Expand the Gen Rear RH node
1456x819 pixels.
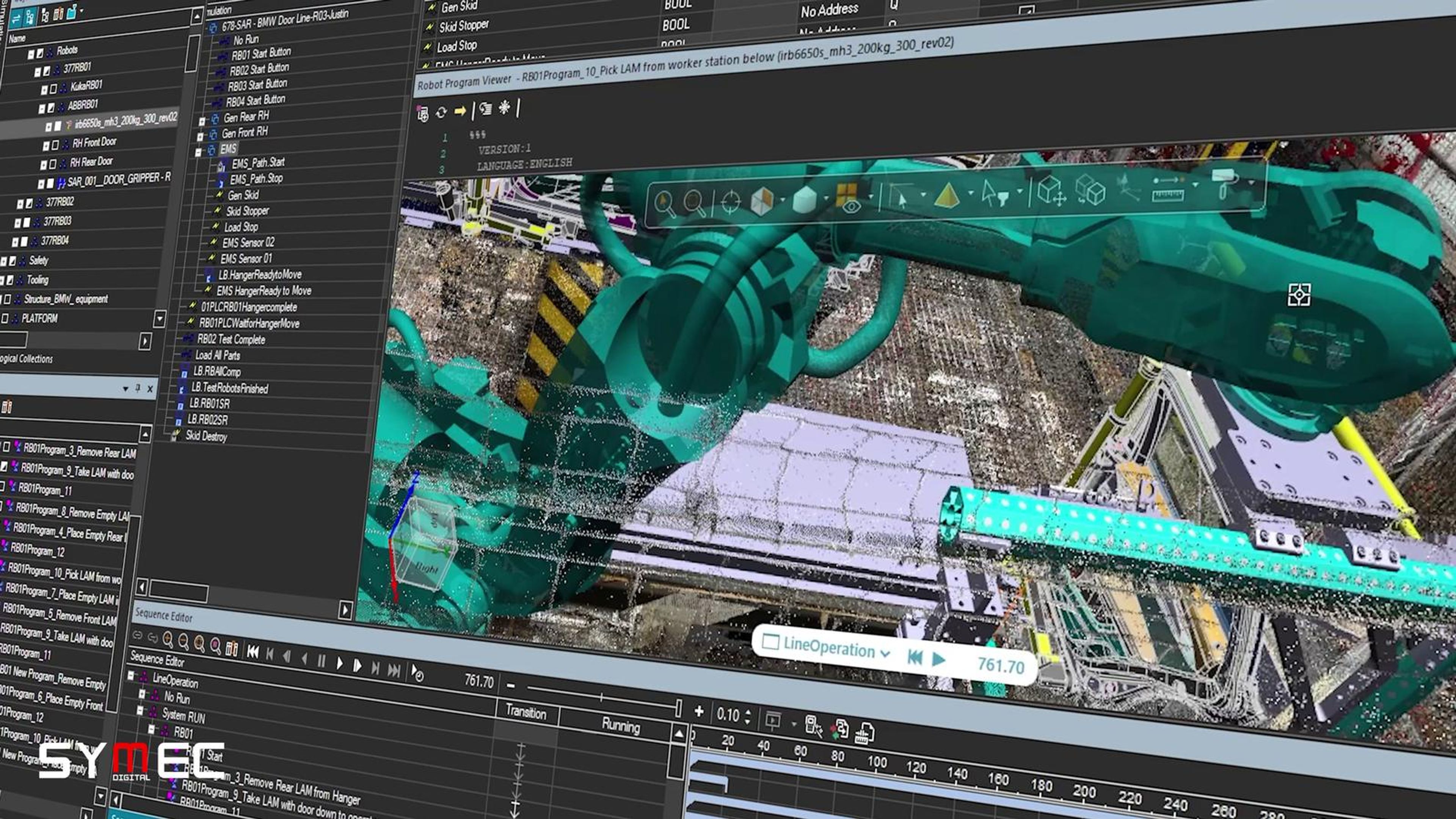(202, 121)
